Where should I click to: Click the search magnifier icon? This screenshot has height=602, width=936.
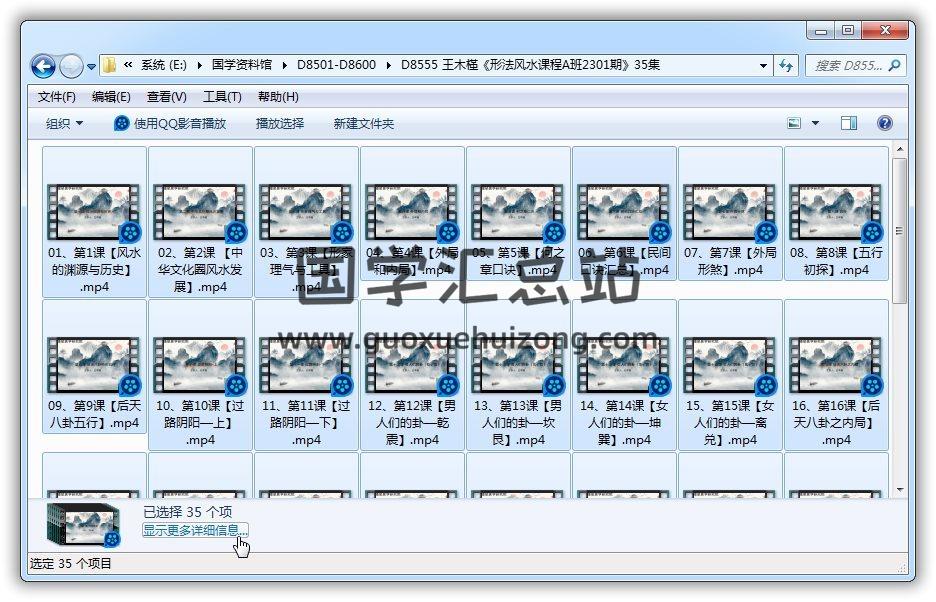(x=895, y=66)
